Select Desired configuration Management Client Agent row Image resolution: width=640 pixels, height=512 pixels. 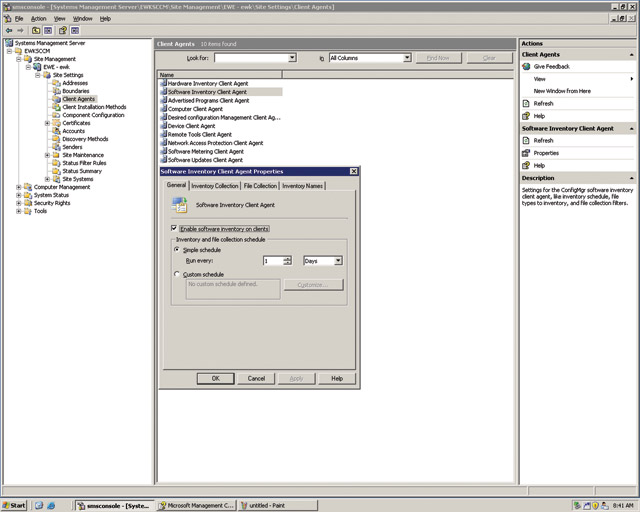(x=220, y=118)
